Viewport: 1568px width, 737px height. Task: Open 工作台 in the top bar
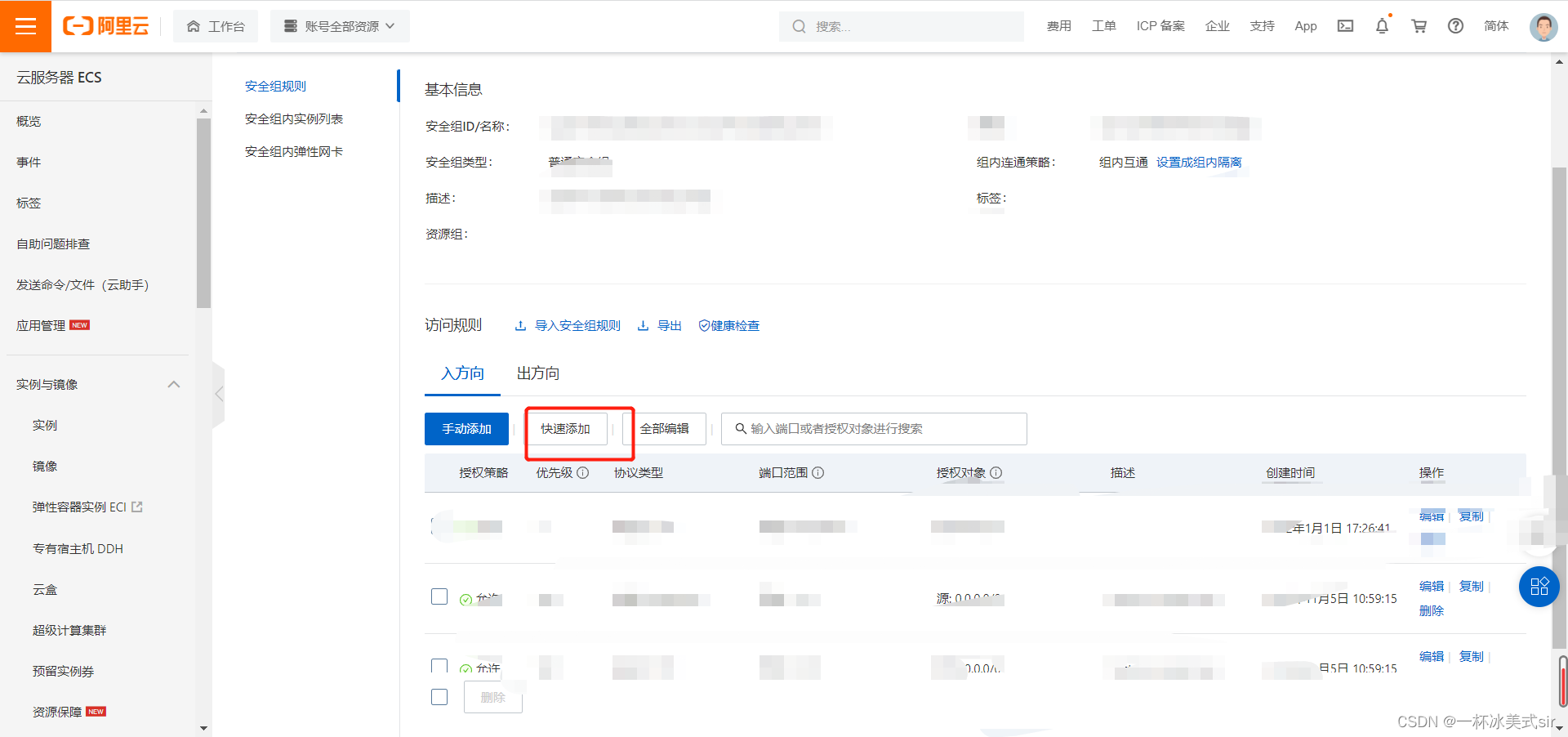tap(216, 26)
